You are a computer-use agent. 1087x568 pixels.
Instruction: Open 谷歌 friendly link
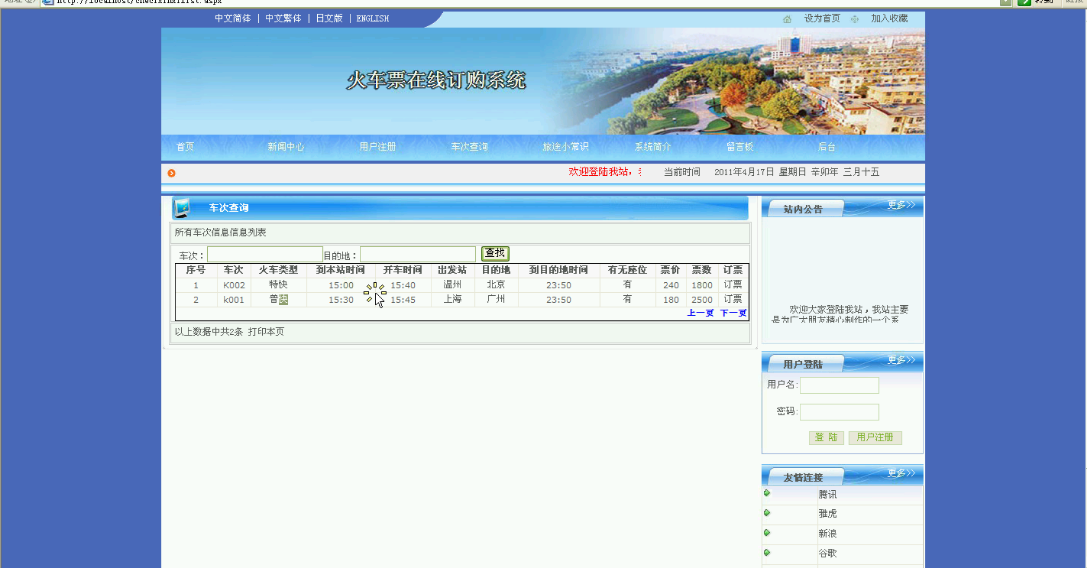[828, 553]
